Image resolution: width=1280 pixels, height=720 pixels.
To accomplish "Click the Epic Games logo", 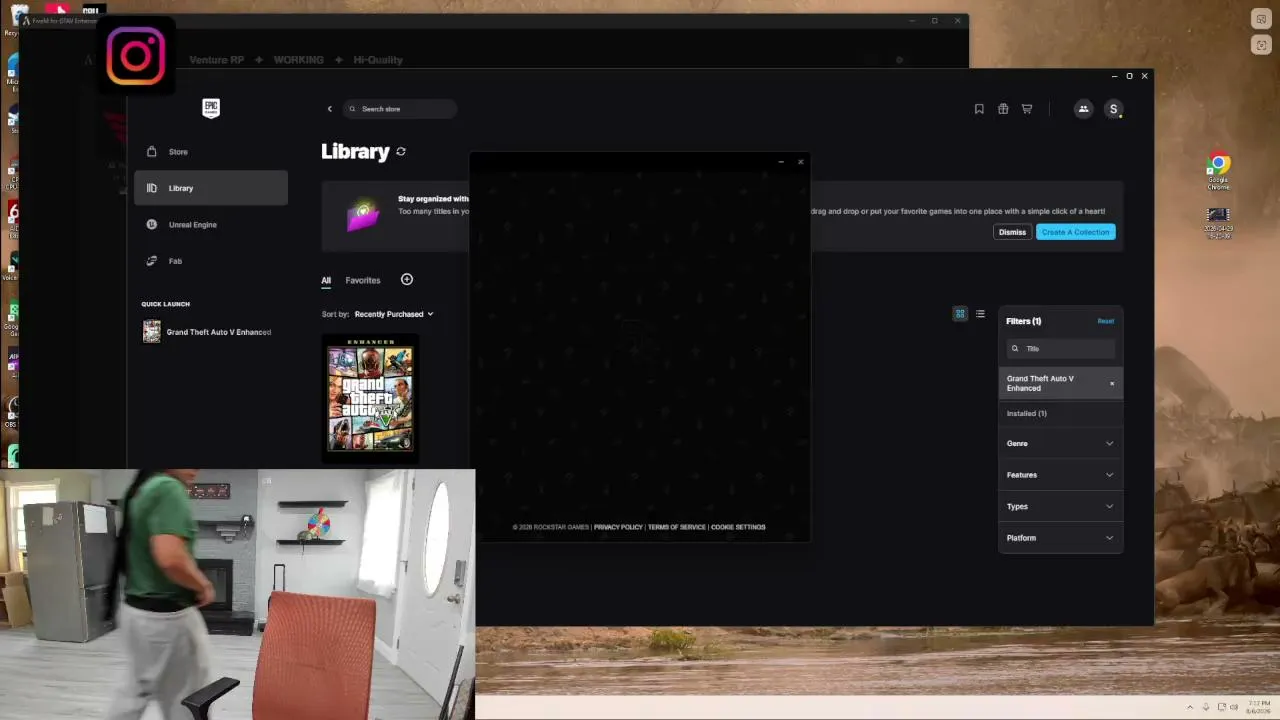I will [211, 108].
